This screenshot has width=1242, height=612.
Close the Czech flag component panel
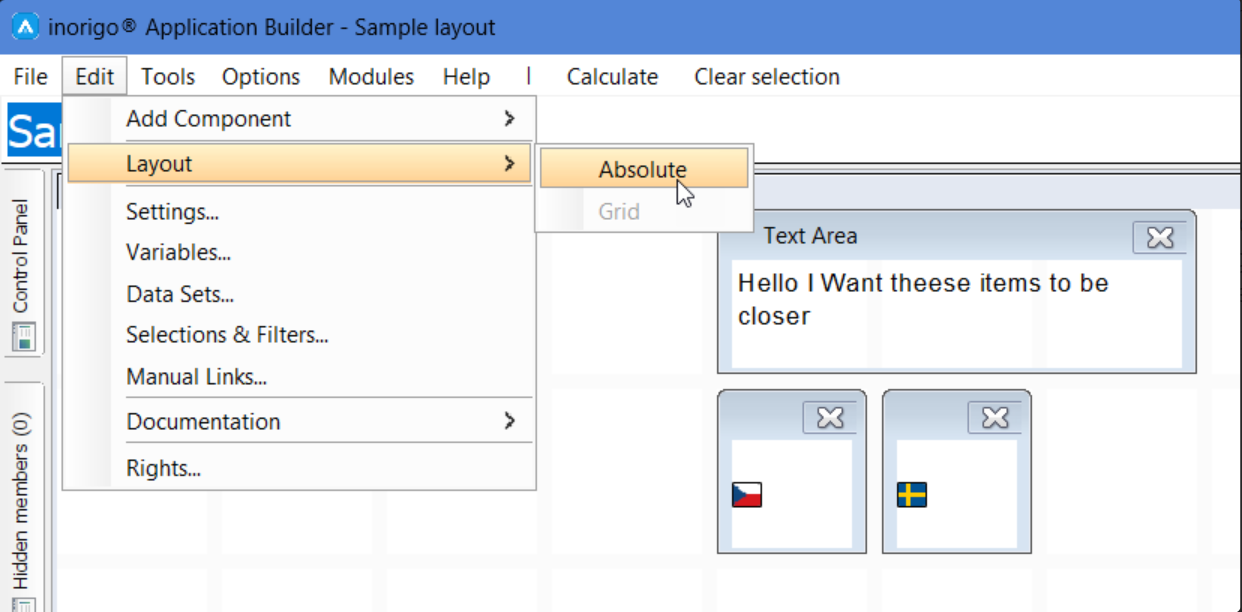[829, 418]
